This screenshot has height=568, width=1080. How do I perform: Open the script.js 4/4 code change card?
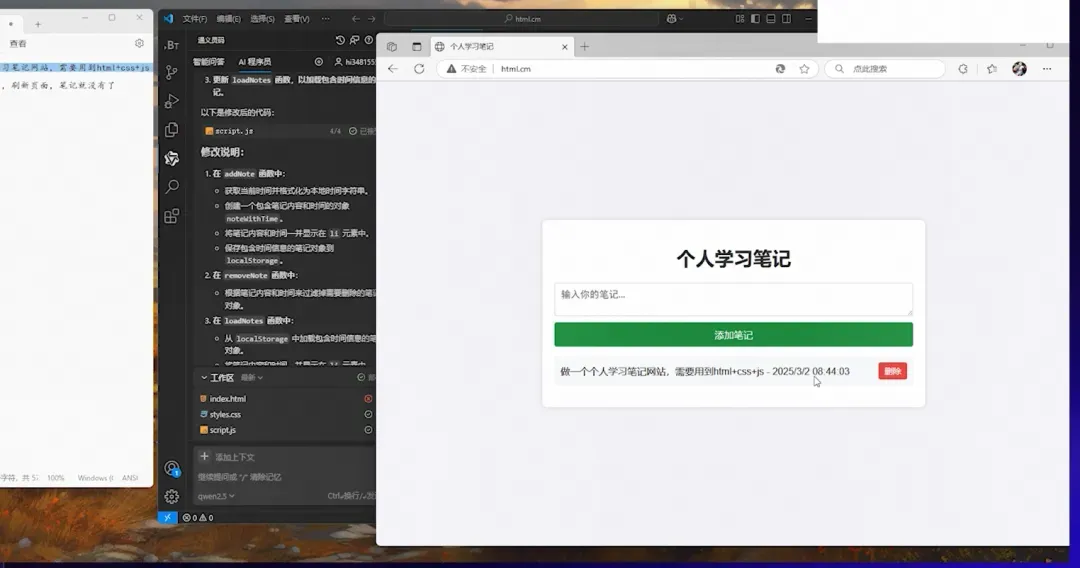289,131
